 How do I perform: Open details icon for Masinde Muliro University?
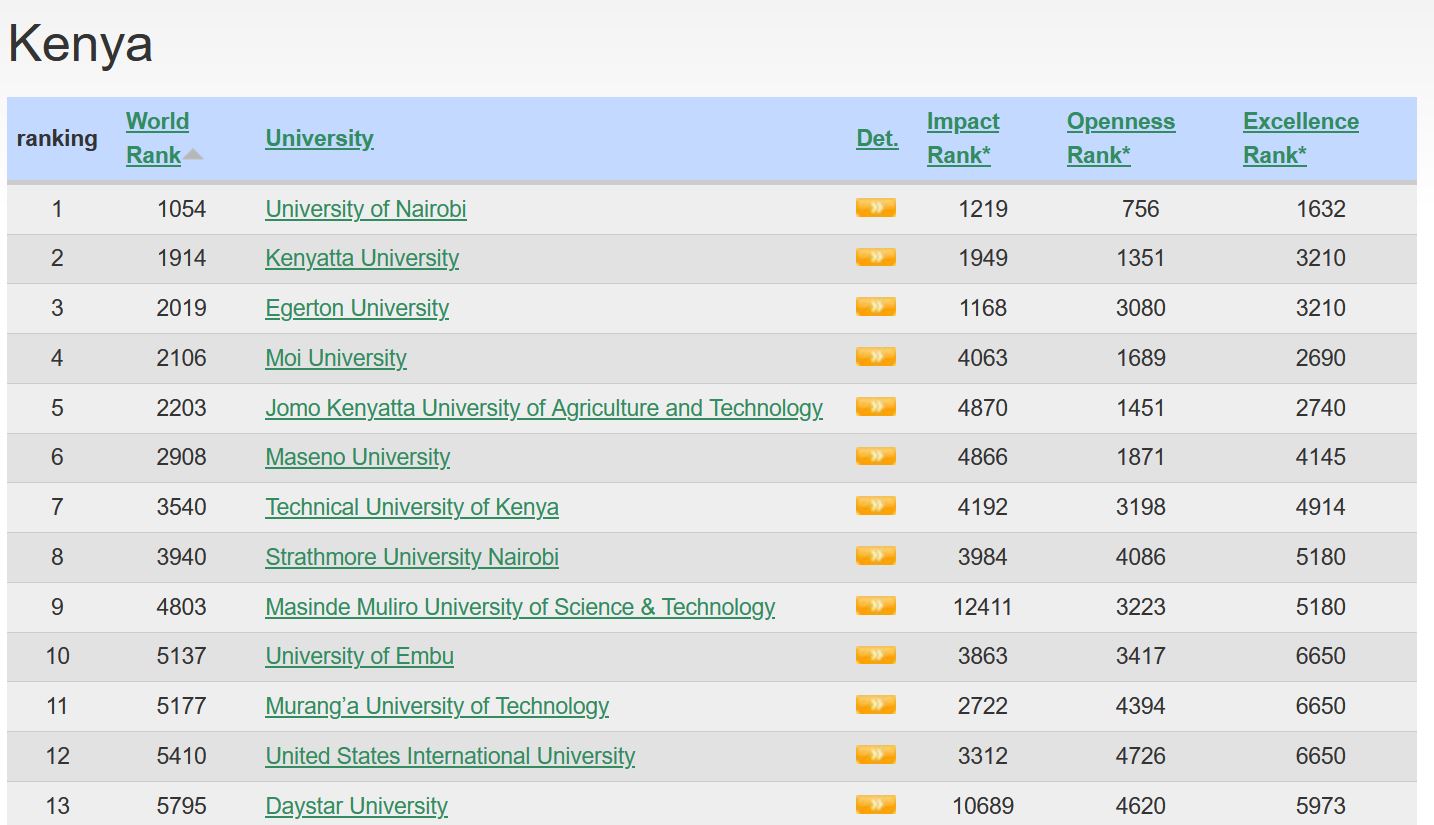pos(875,606)
